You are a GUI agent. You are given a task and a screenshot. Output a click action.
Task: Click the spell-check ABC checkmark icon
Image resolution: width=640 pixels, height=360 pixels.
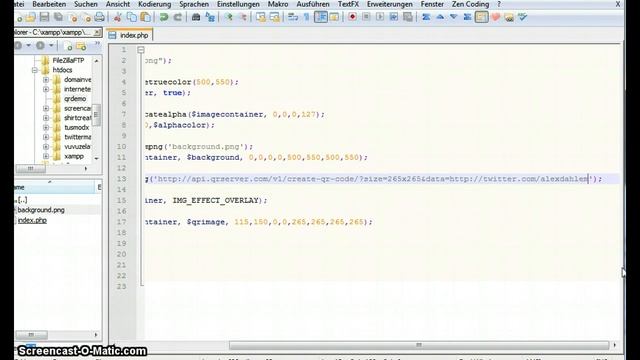coord(523,17)
